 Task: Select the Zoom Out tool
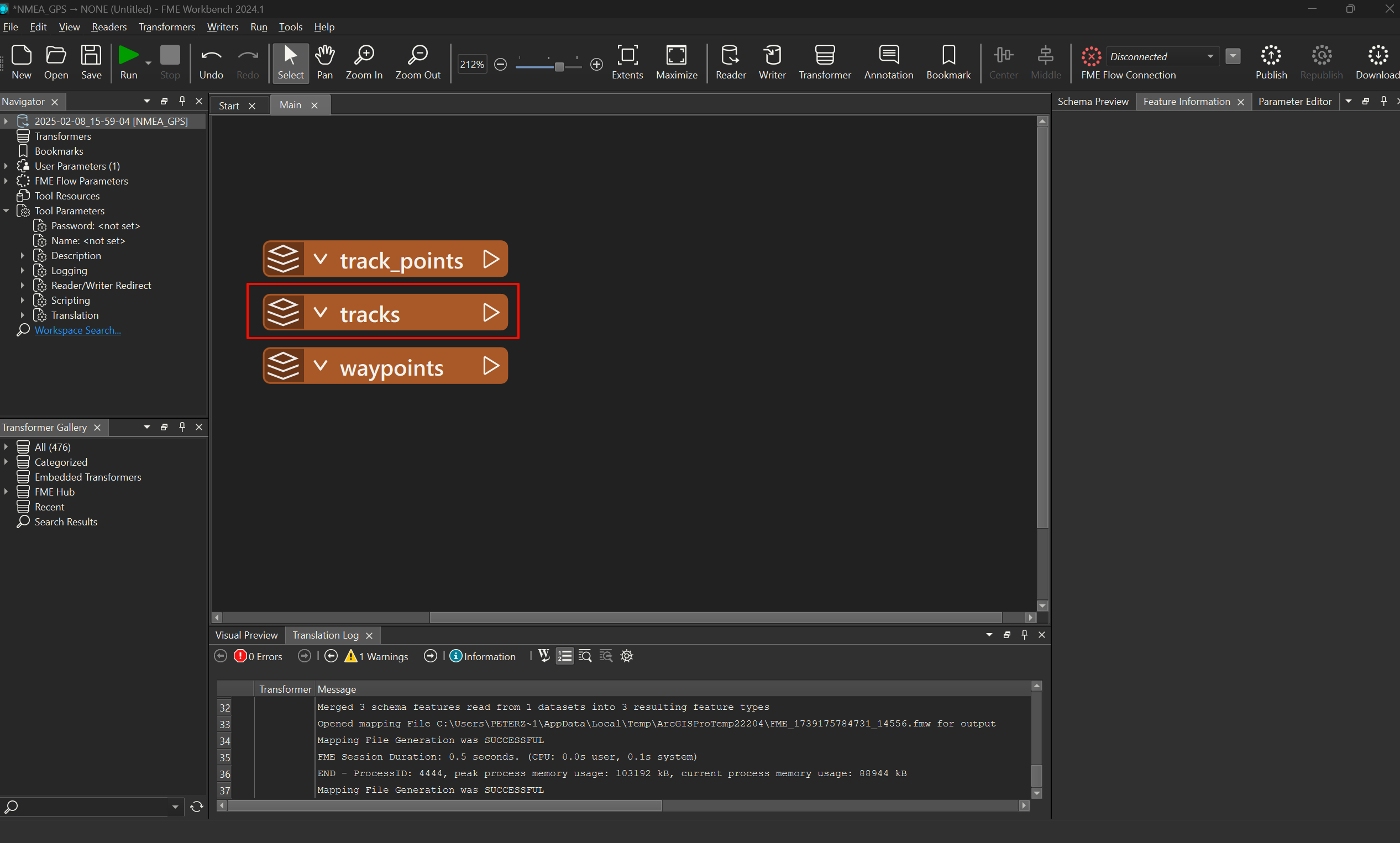(418, 62)
